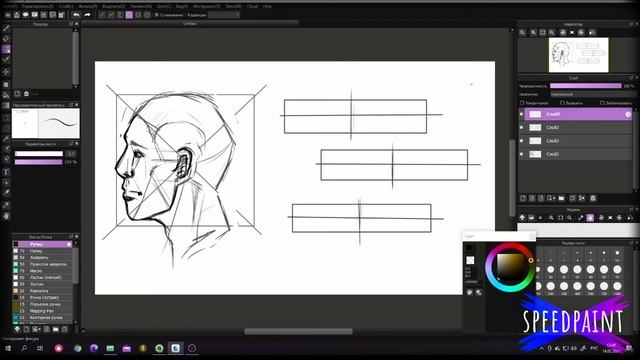Open Windows taskbar search
Viewport: 640px width, 360px height.
pyautogui.click(x=24, y=348)
